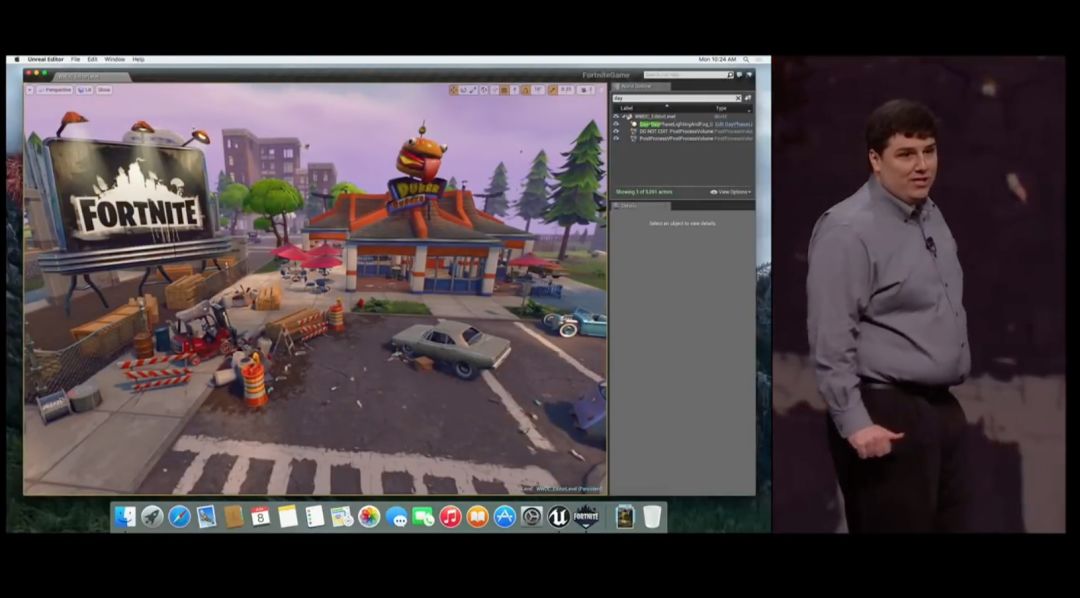Hide the DO NOT EDIT PostProcessVolume actor

[x=616, y=131]
